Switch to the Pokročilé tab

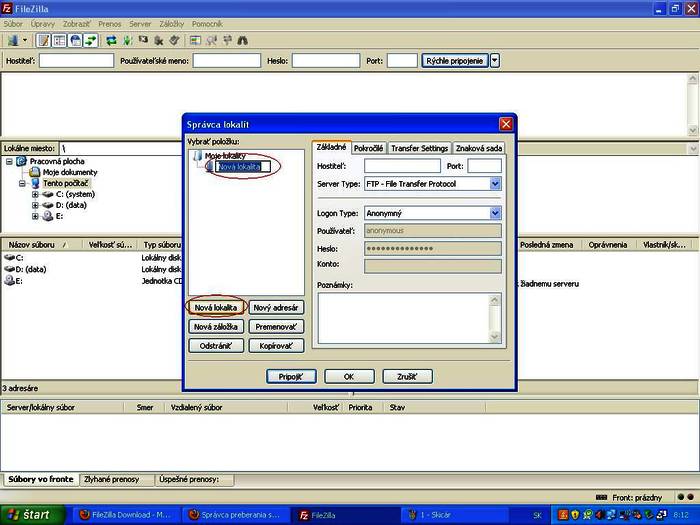coord(368,148)
